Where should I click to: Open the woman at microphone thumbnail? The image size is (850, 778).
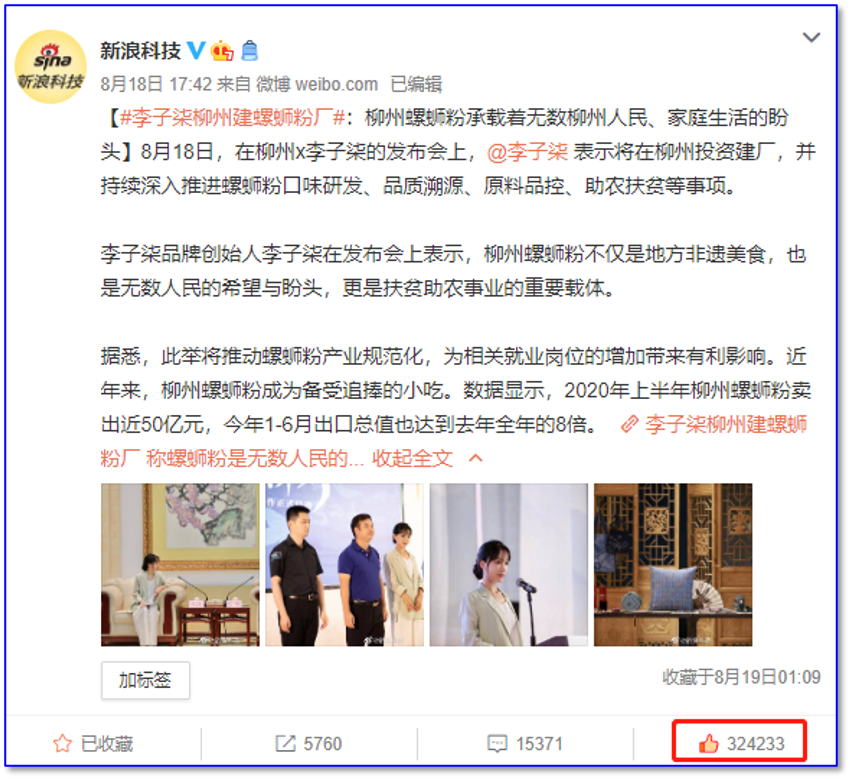[x=508, y=564]
